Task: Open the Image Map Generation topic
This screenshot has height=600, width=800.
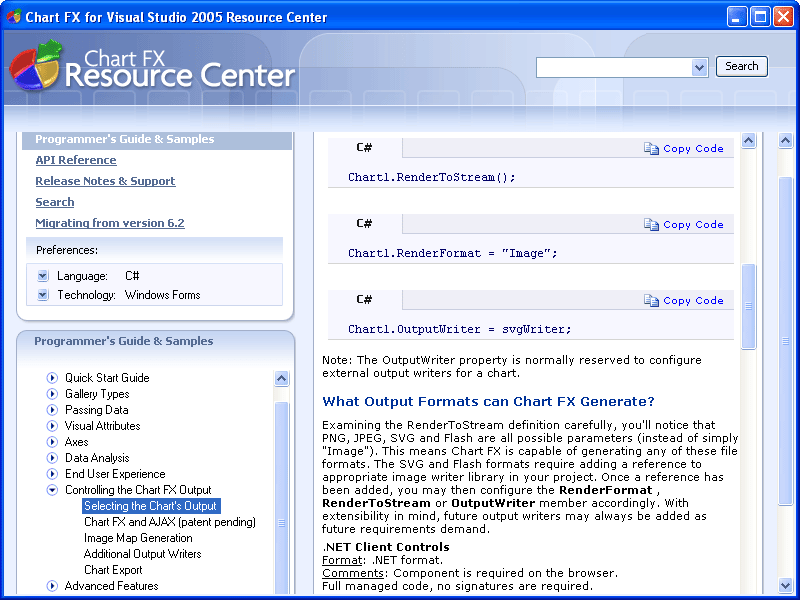Action: click(138, 538)
